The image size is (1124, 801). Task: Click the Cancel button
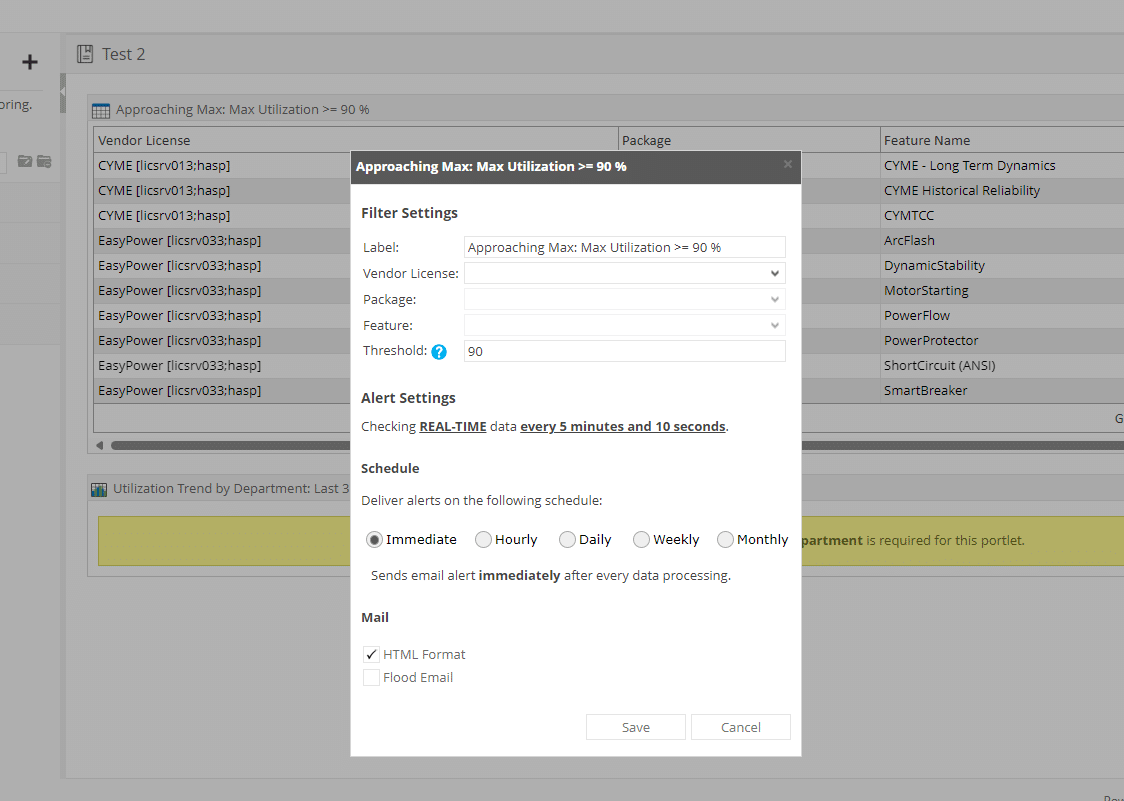click(740, 727)
